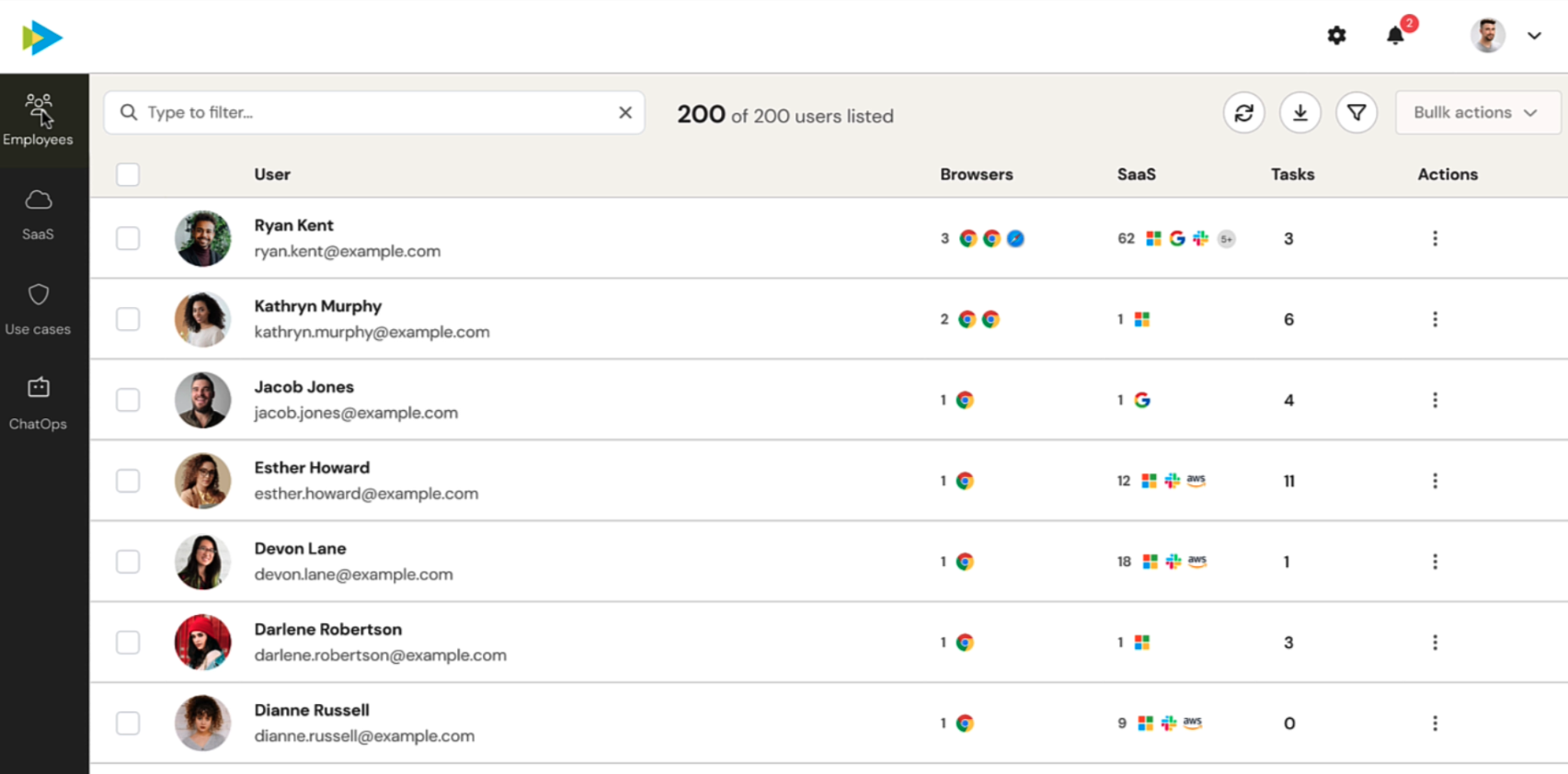Viewport: 1568px width, 774px height.
Task: Open the ChatOps sidebar section
Action: (38, 404)
